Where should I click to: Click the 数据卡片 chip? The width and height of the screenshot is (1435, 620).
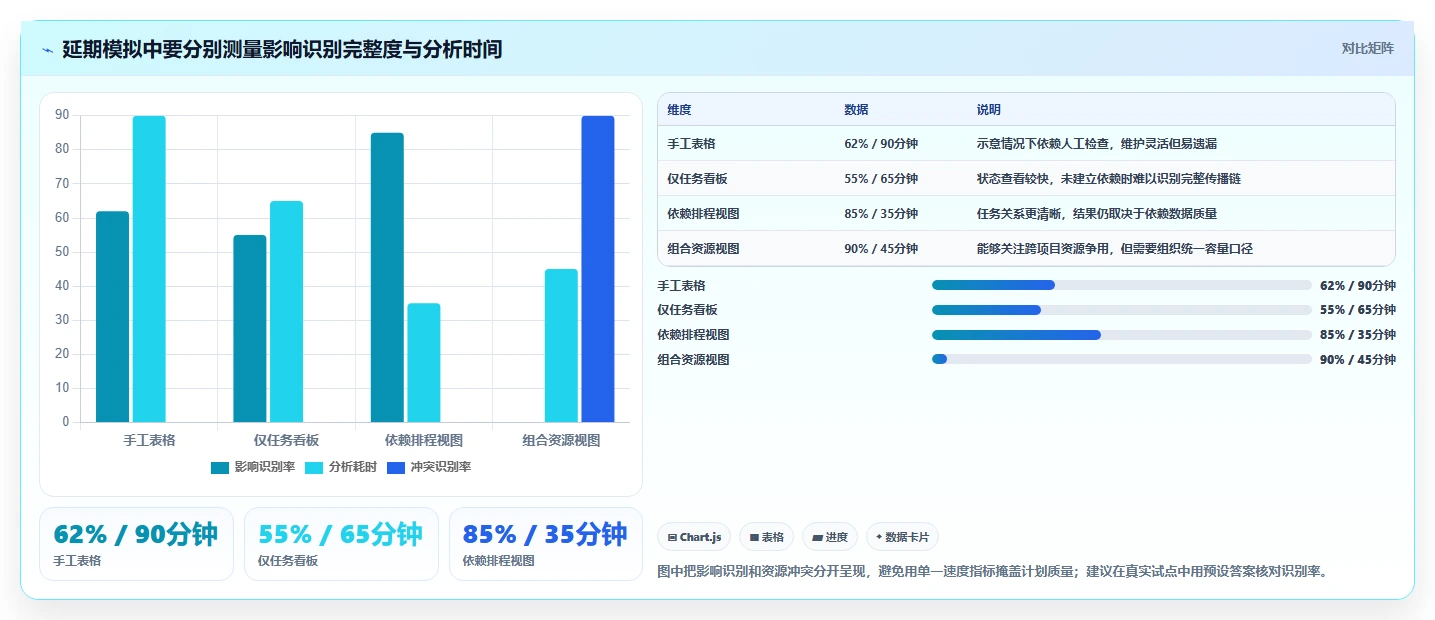902,537
